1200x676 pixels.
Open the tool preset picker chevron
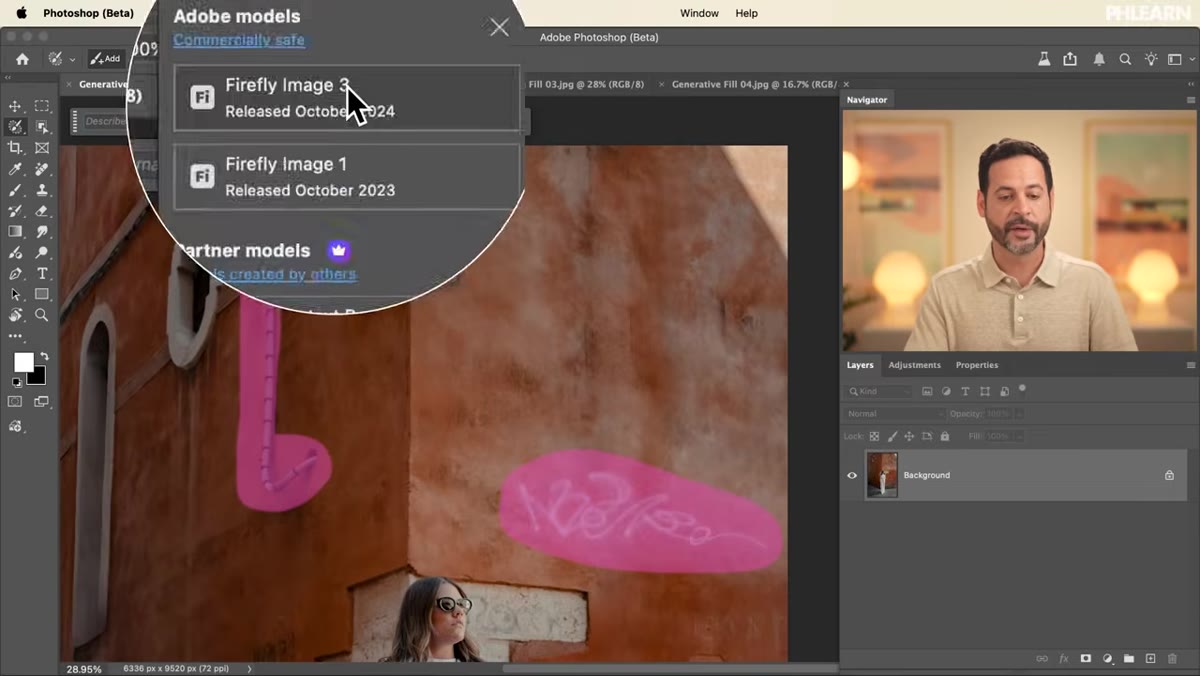pos(73,60)
